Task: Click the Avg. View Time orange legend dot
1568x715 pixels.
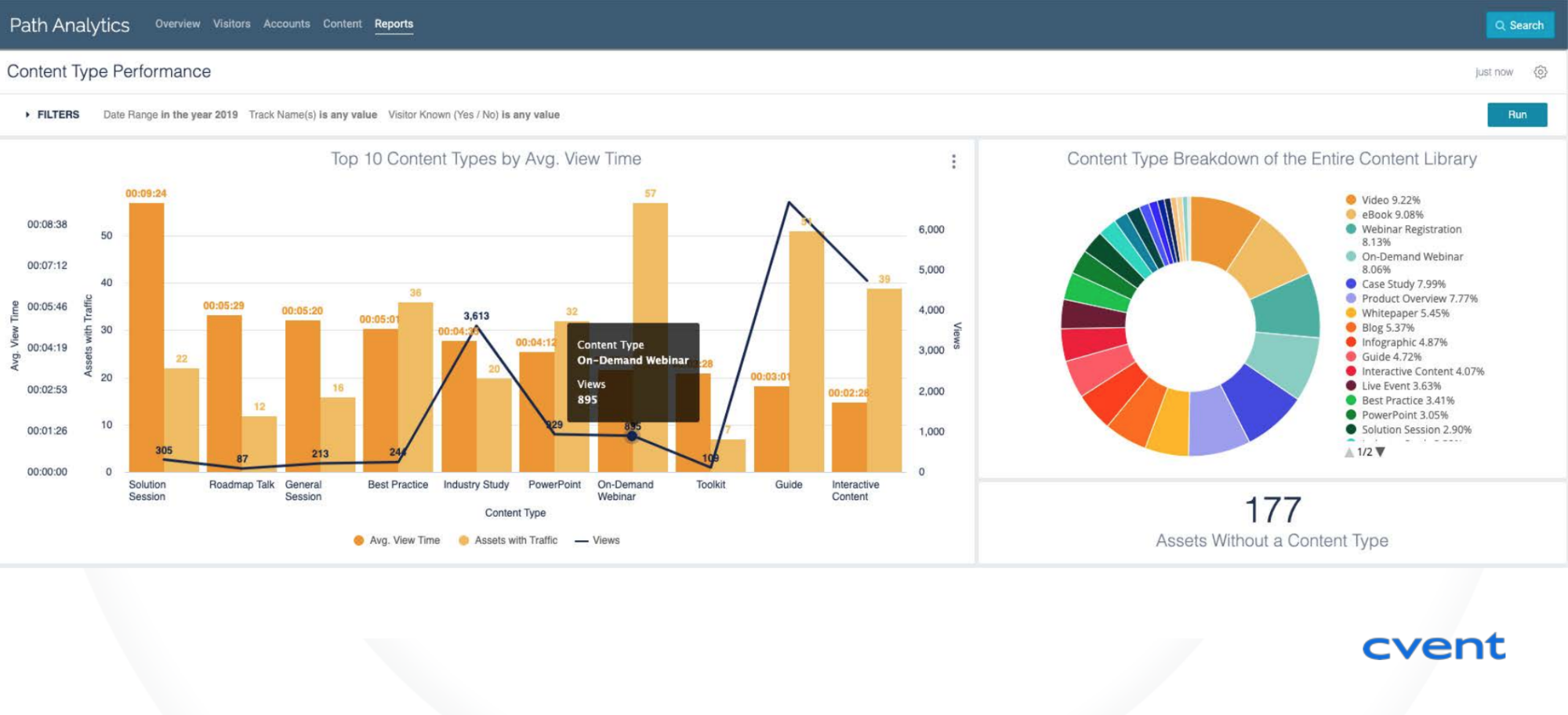Action: (358, 540)
